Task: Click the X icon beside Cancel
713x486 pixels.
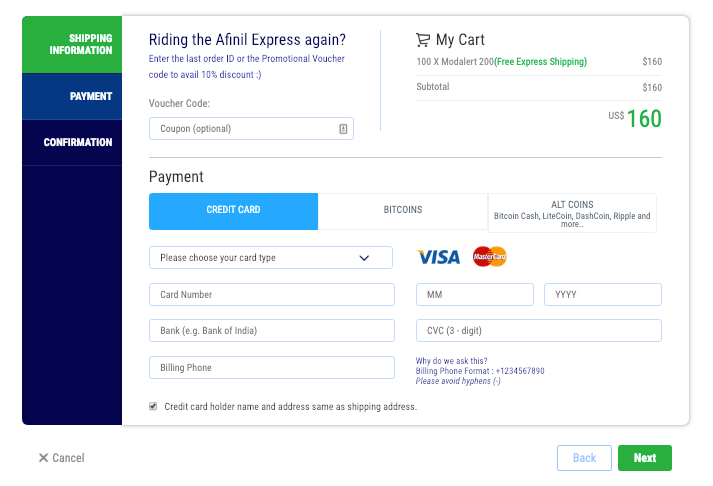Action: click(x=43, y=458)
